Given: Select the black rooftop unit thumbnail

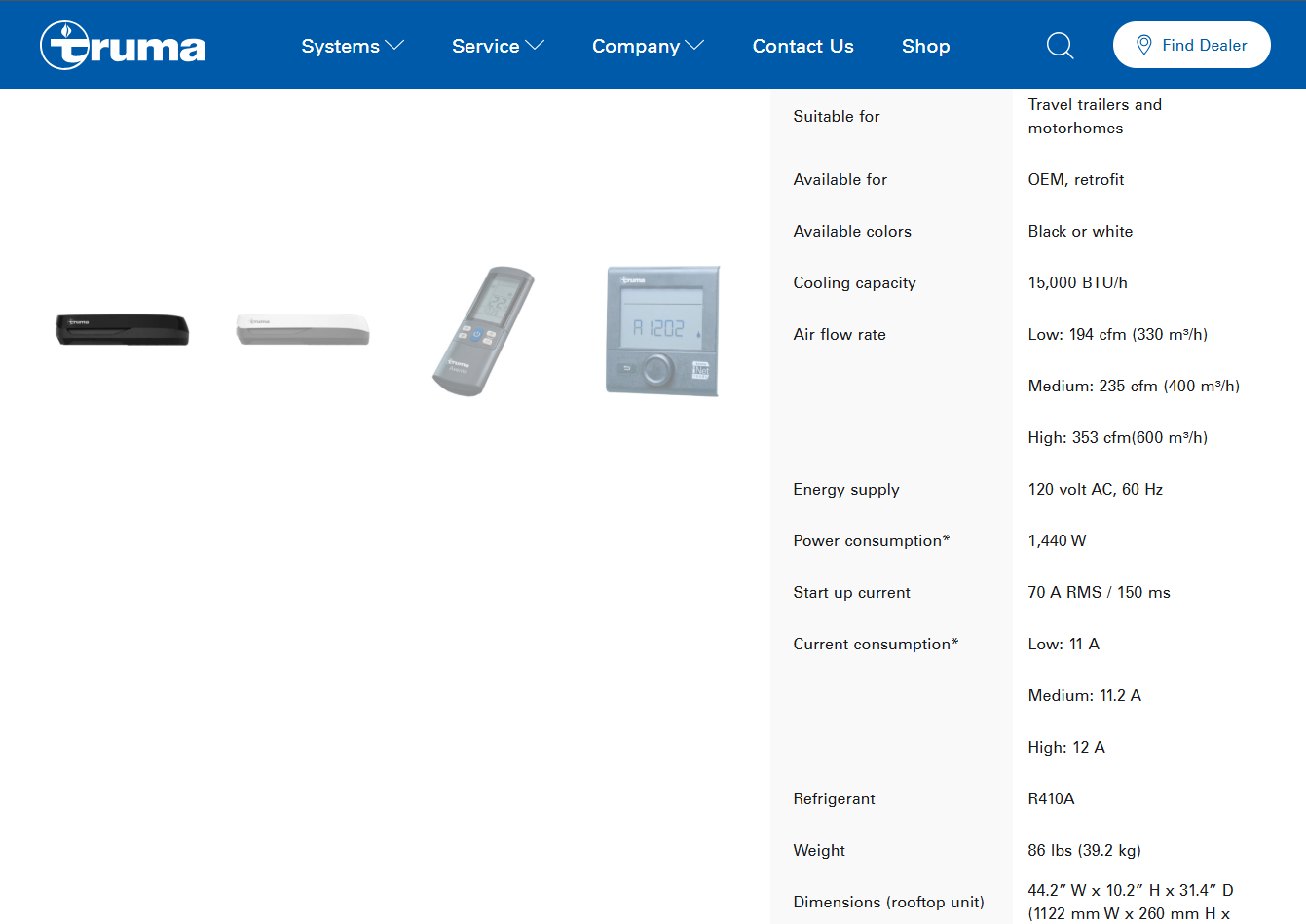Looking at the screenshot, I should tap(122, 330).
